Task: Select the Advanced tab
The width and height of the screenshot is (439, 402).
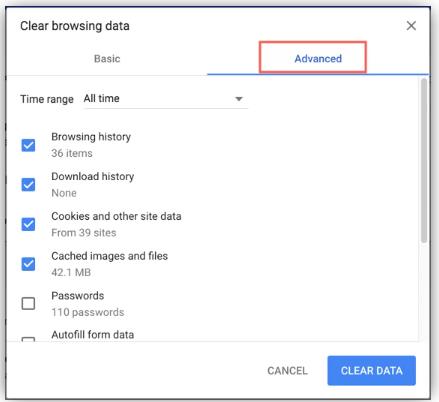Action: point(318,59)
